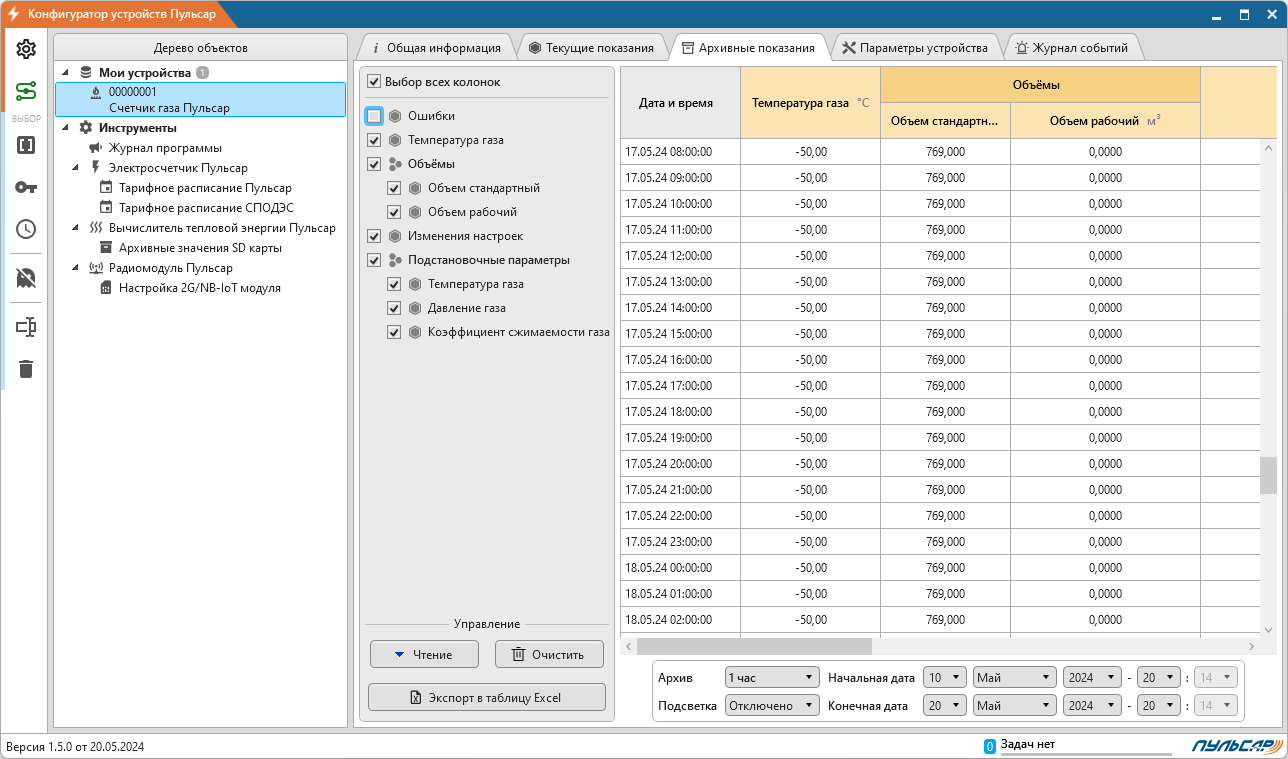Click the megaphone icon of Журнал программы

(x=96, y=148)
